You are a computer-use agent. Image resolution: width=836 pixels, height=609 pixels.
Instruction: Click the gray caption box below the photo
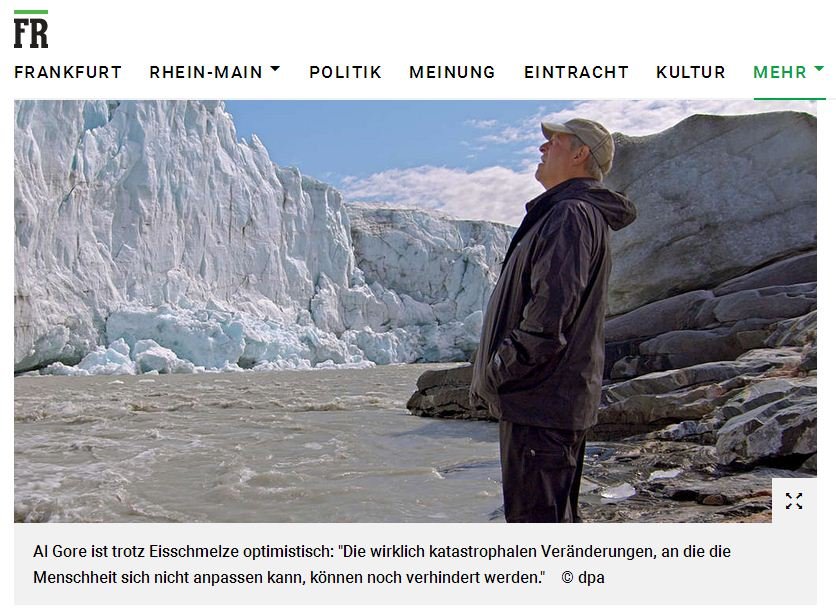point(415,564)
